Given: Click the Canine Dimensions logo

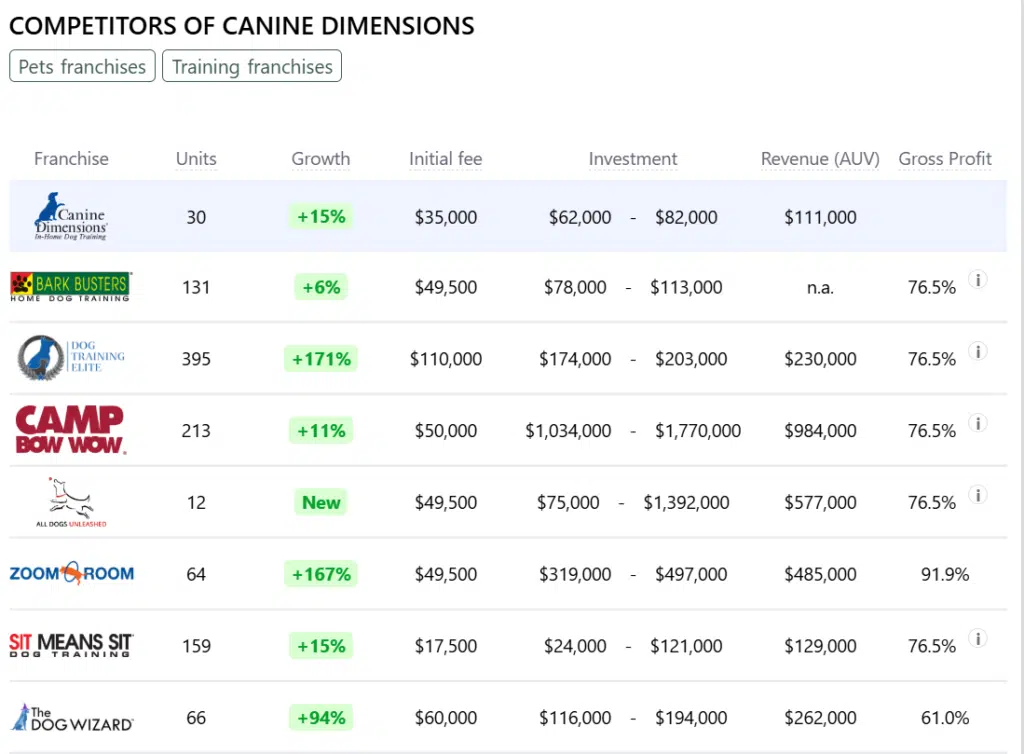Looking at the screenshot, I should click(x=71, y=216).
